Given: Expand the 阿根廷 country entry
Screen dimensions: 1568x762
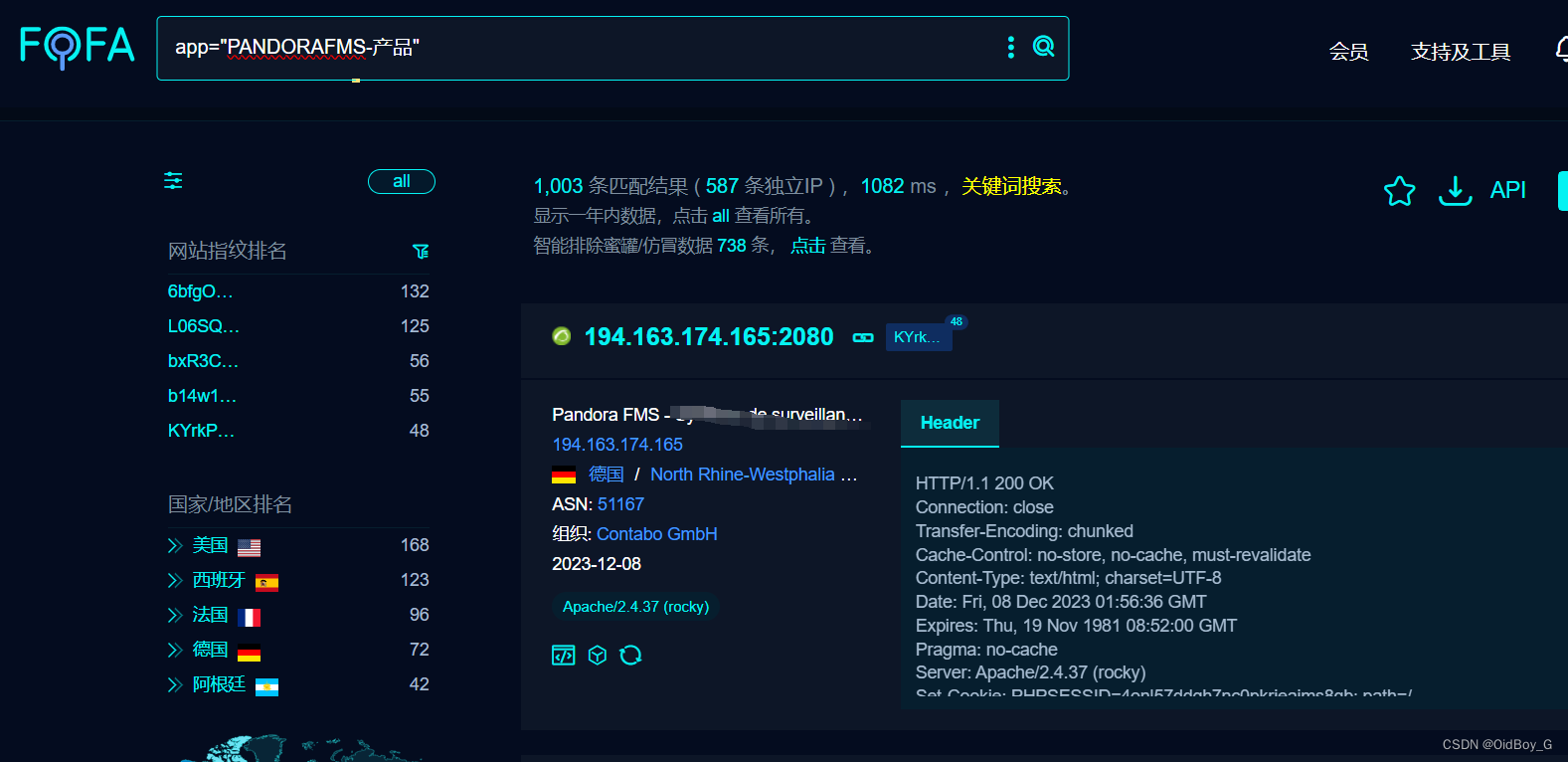Looking at the screenshot, I should click(175, 684).
